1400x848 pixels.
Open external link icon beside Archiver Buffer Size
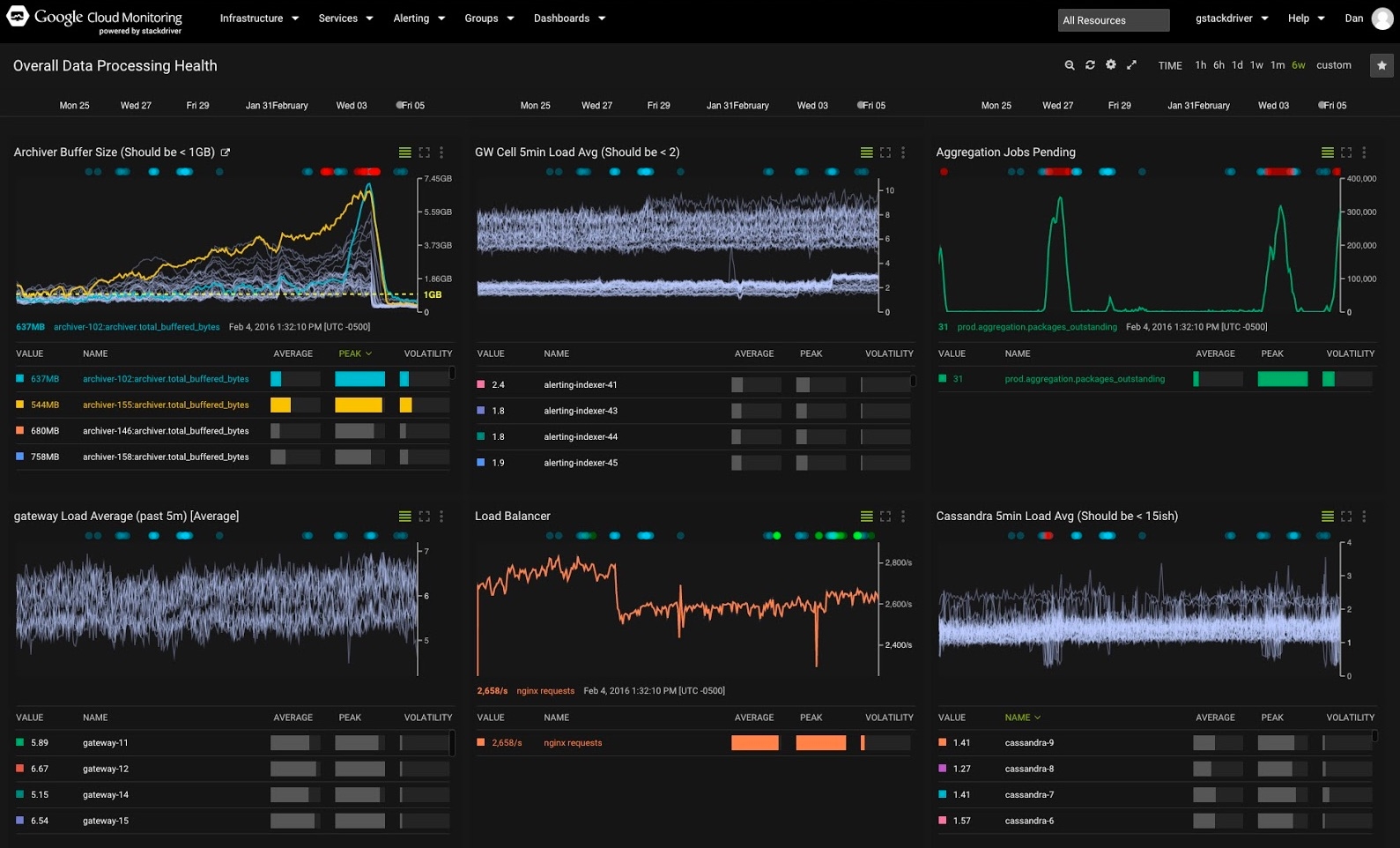pyautogui.click(x=226, y=152)
